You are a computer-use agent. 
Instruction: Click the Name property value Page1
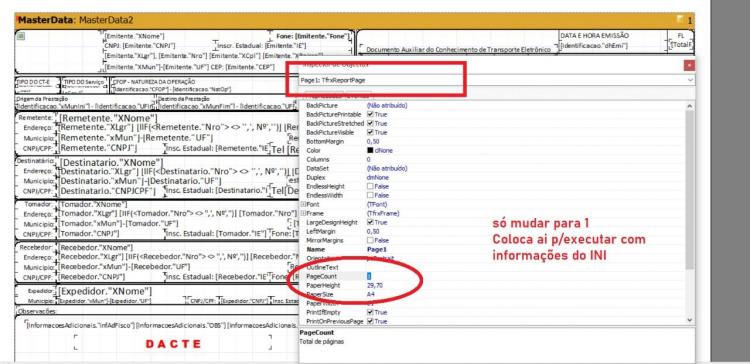click(376, 249)
